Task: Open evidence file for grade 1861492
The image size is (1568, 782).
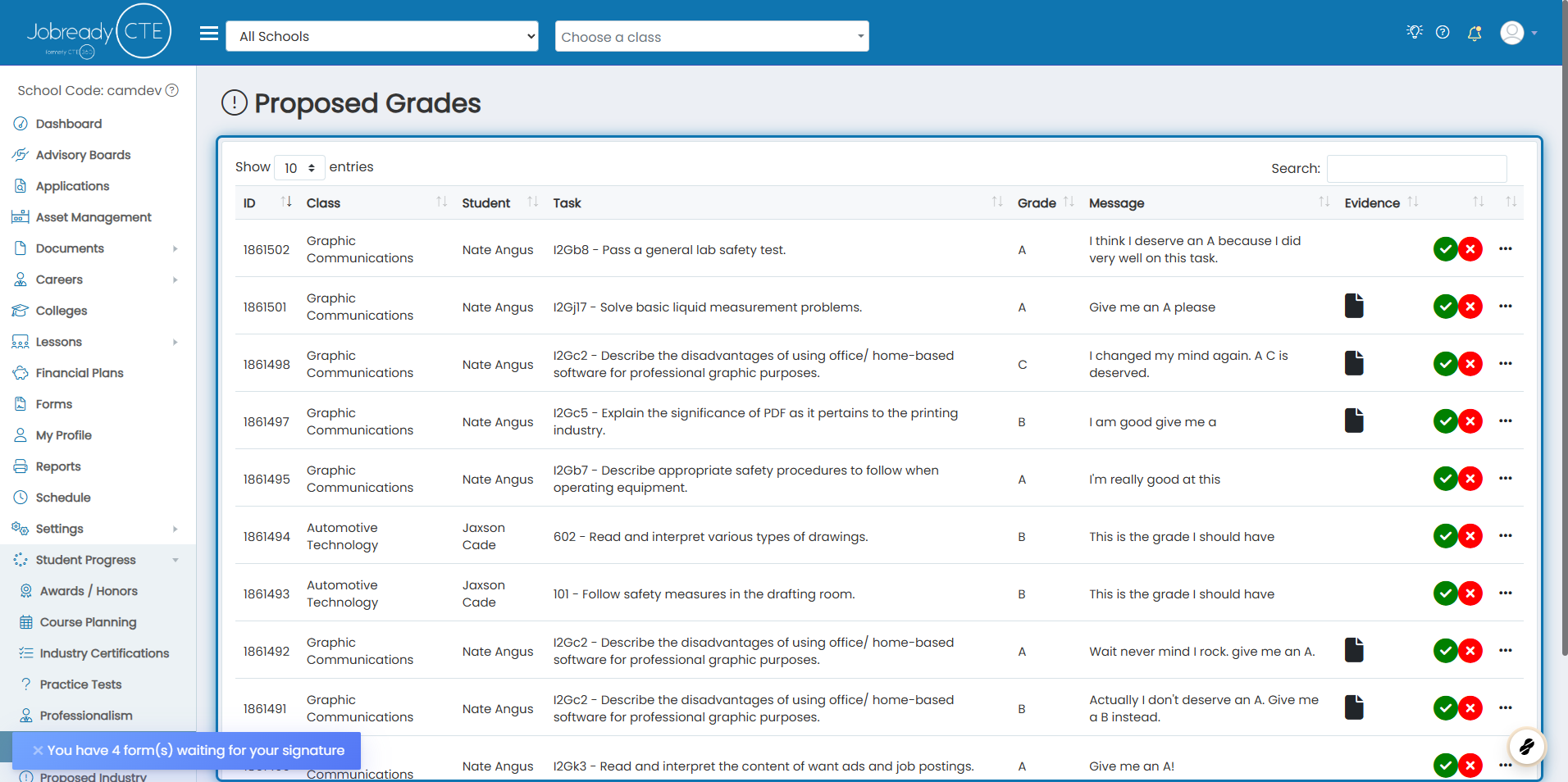Action: tap(1354, 650)
